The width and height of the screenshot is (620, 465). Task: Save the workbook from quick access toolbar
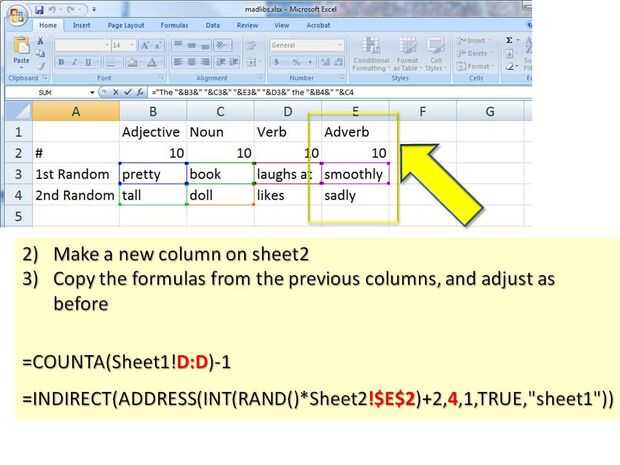click(x=39, y=10)
